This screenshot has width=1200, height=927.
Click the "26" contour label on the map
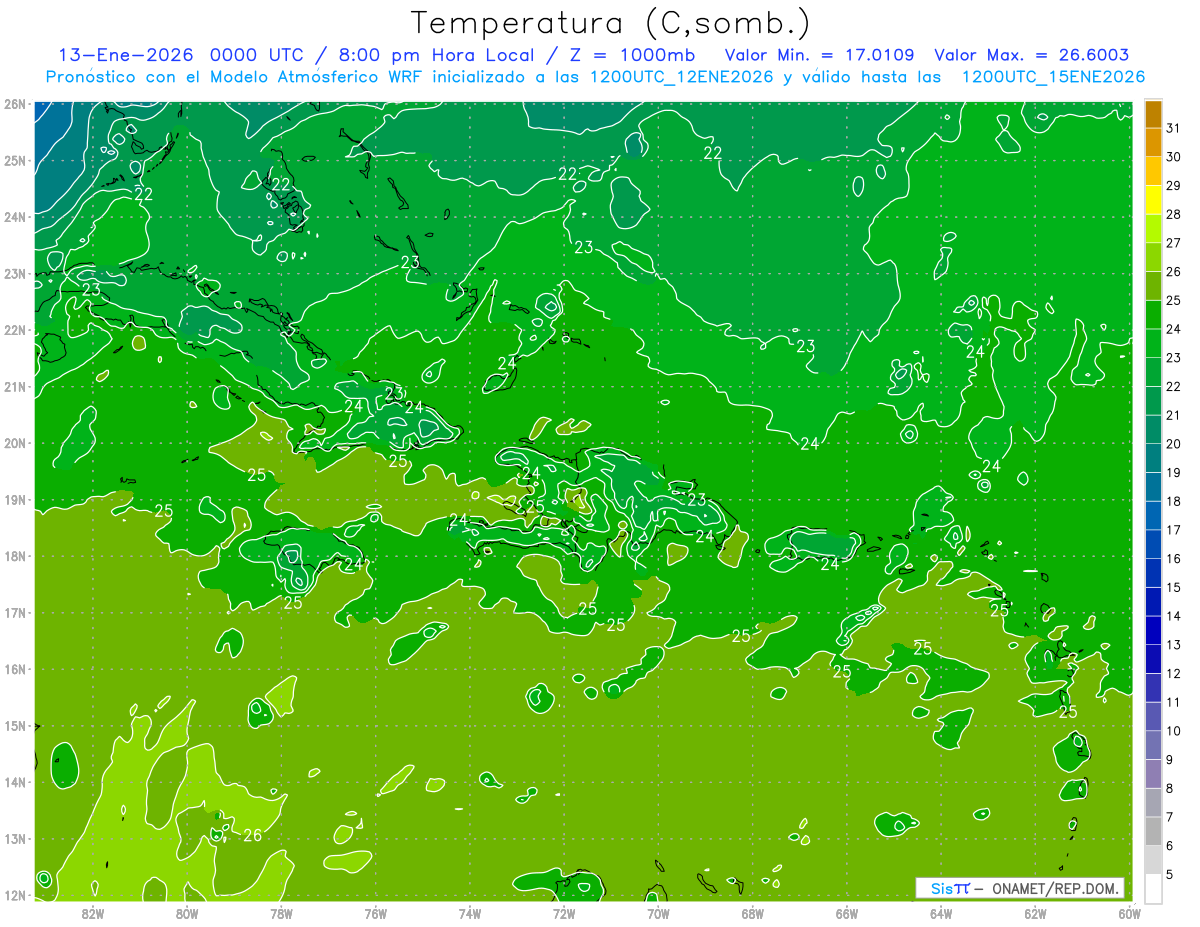(x=252, y=835)
